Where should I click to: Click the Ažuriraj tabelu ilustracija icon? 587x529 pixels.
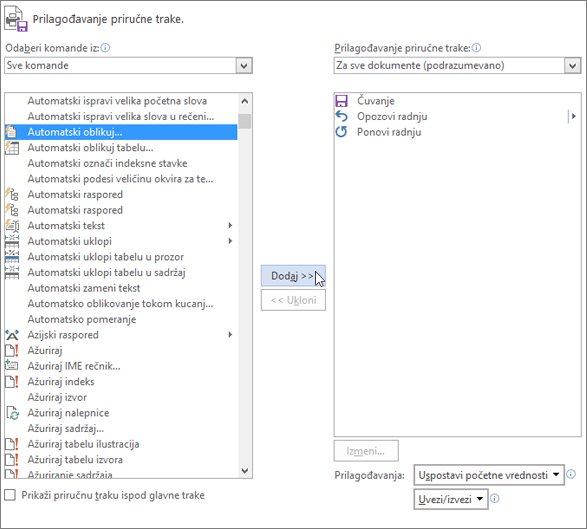12,444
